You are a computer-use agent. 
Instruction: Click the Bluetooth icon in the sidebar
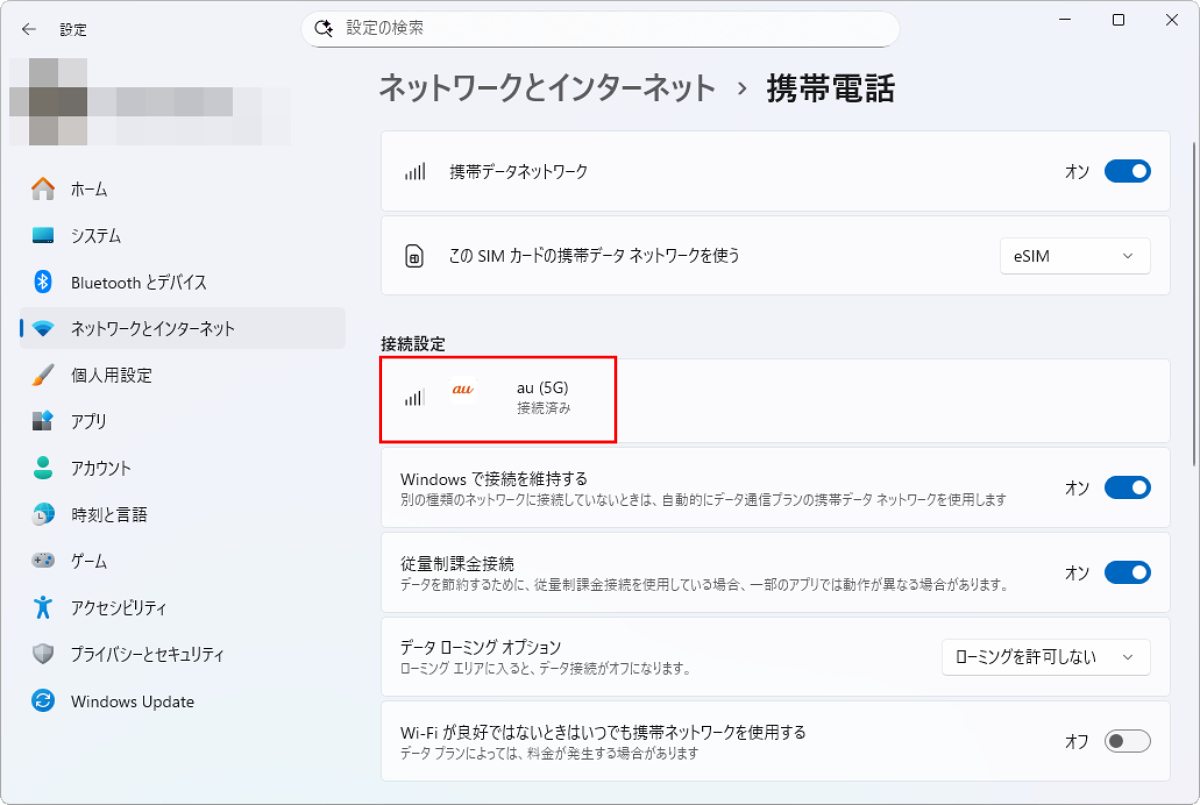point(43,282)
